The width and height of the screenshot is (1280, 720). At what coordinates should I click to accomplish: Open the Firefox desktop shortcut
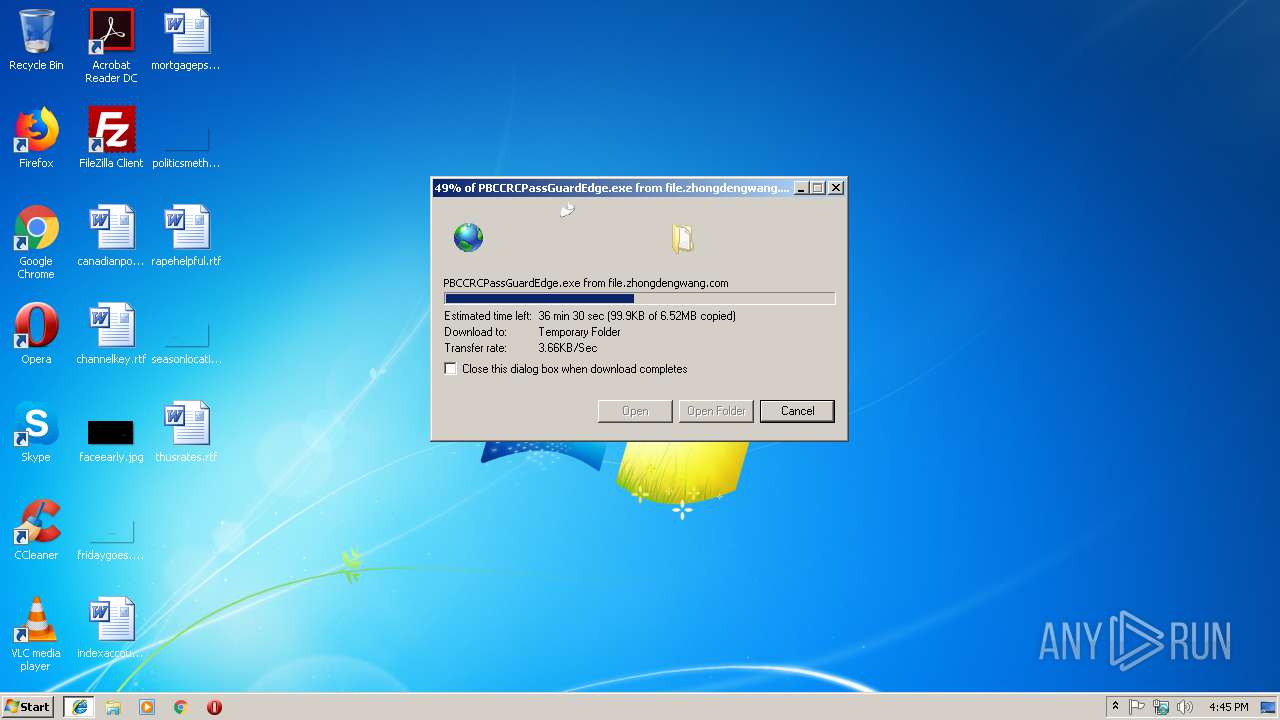(36, 138)
